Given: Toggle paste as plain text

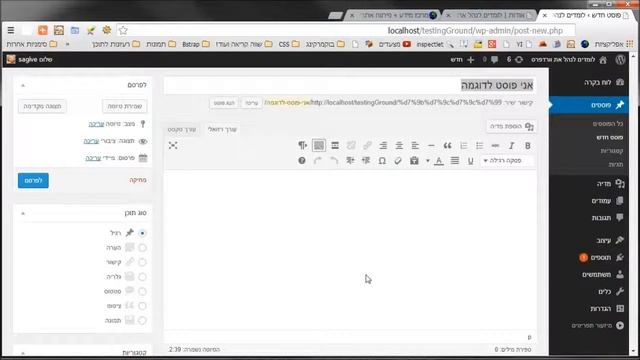Looking at the screenshot, I should pyautogui.click(x=414, y=161).
